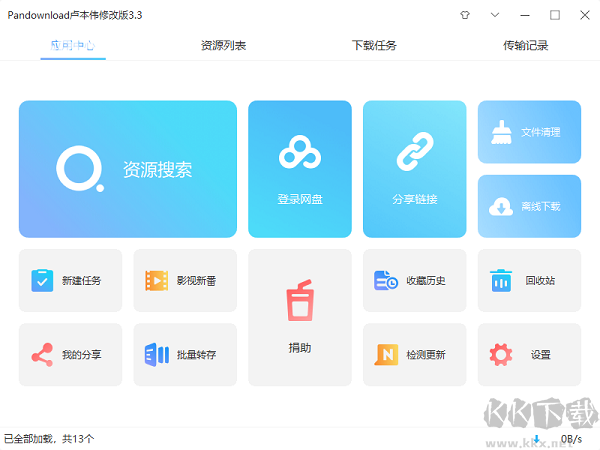This screenshot has height=450, width=600.
Task: Select the first tab 应用中心
Action: click(72, 46)
